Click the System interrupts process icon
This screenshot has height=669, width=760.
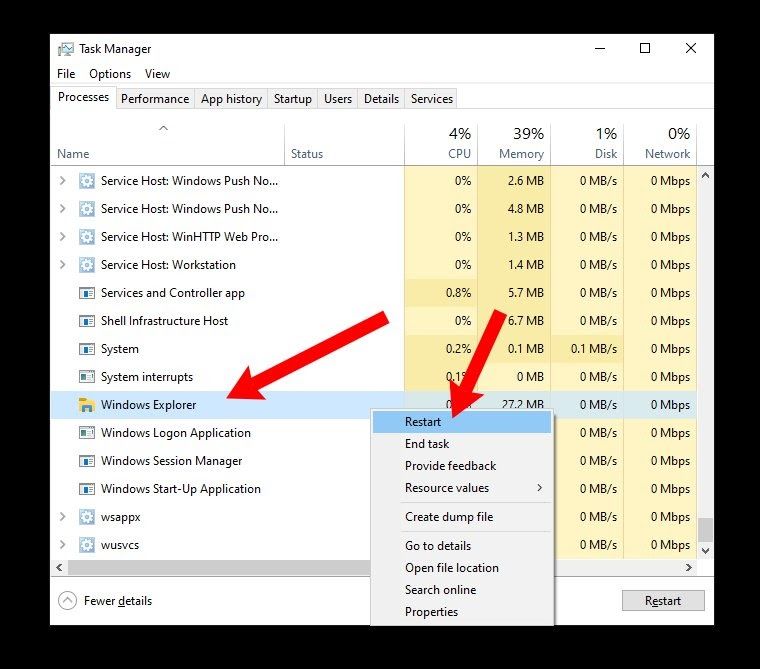coord(86,377)
